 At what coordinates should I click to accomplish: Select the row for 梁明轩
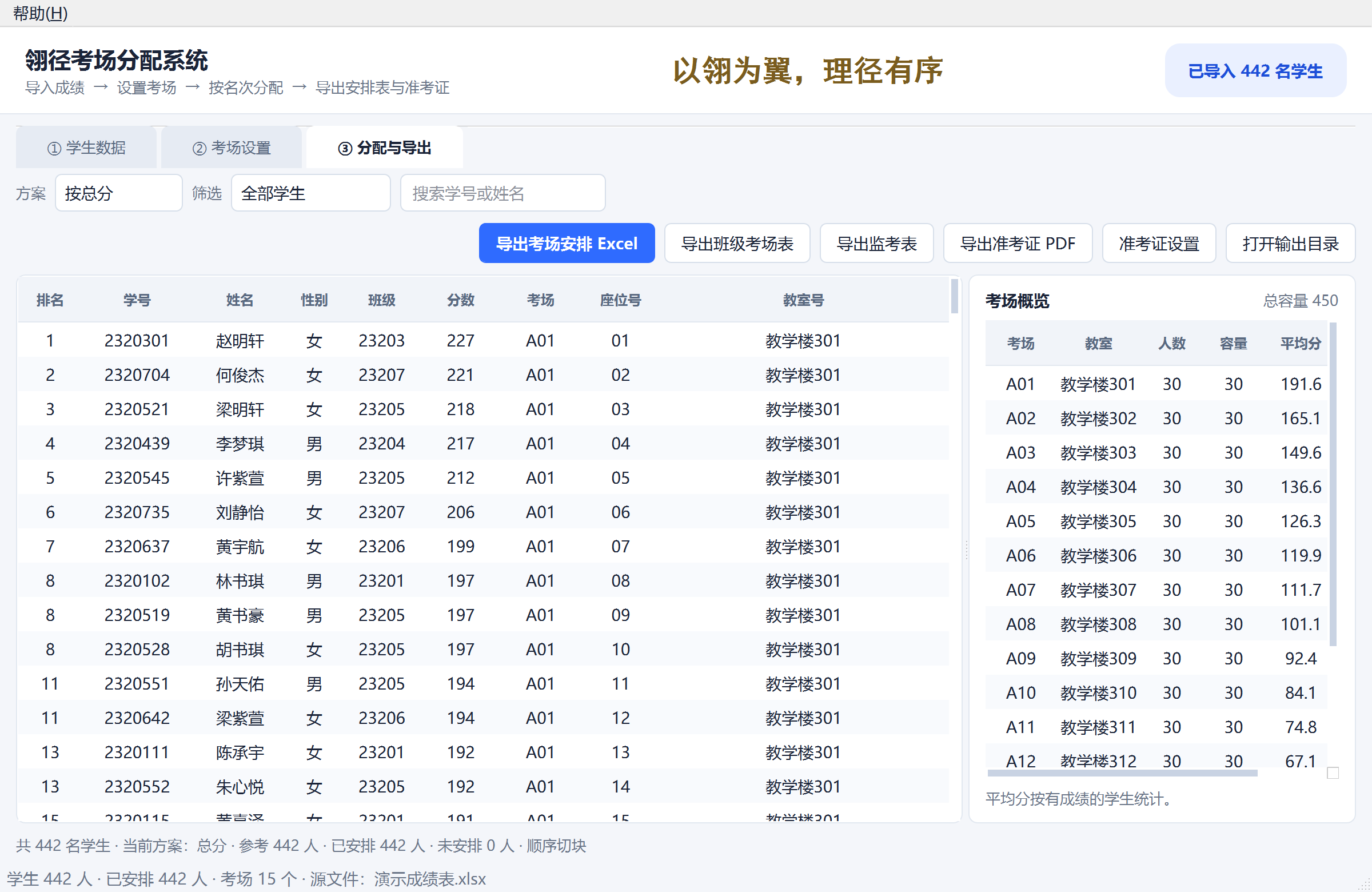pos(483,409)
